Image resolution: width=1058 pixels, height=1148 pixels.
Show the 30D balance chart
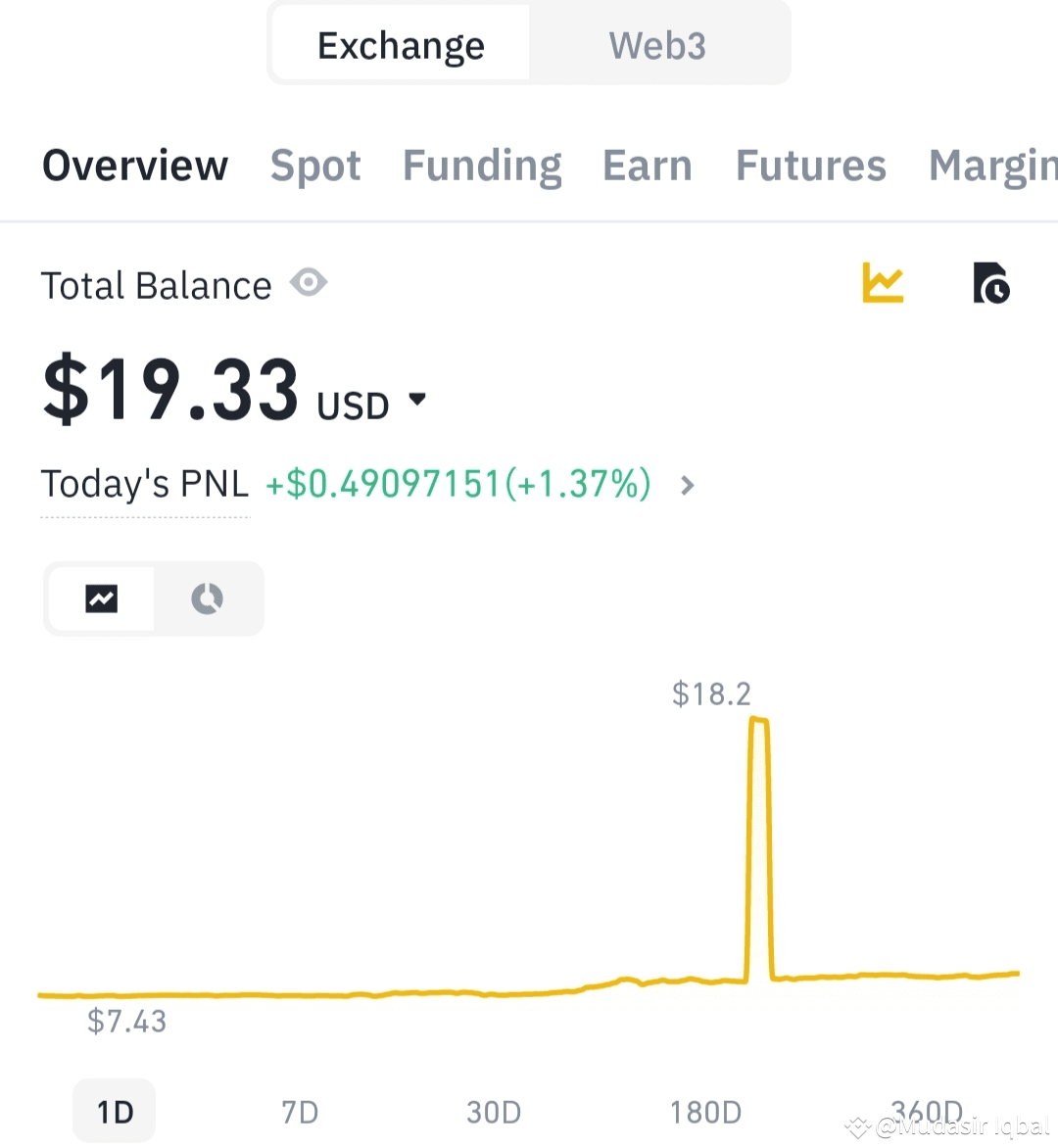point(494,1112)
